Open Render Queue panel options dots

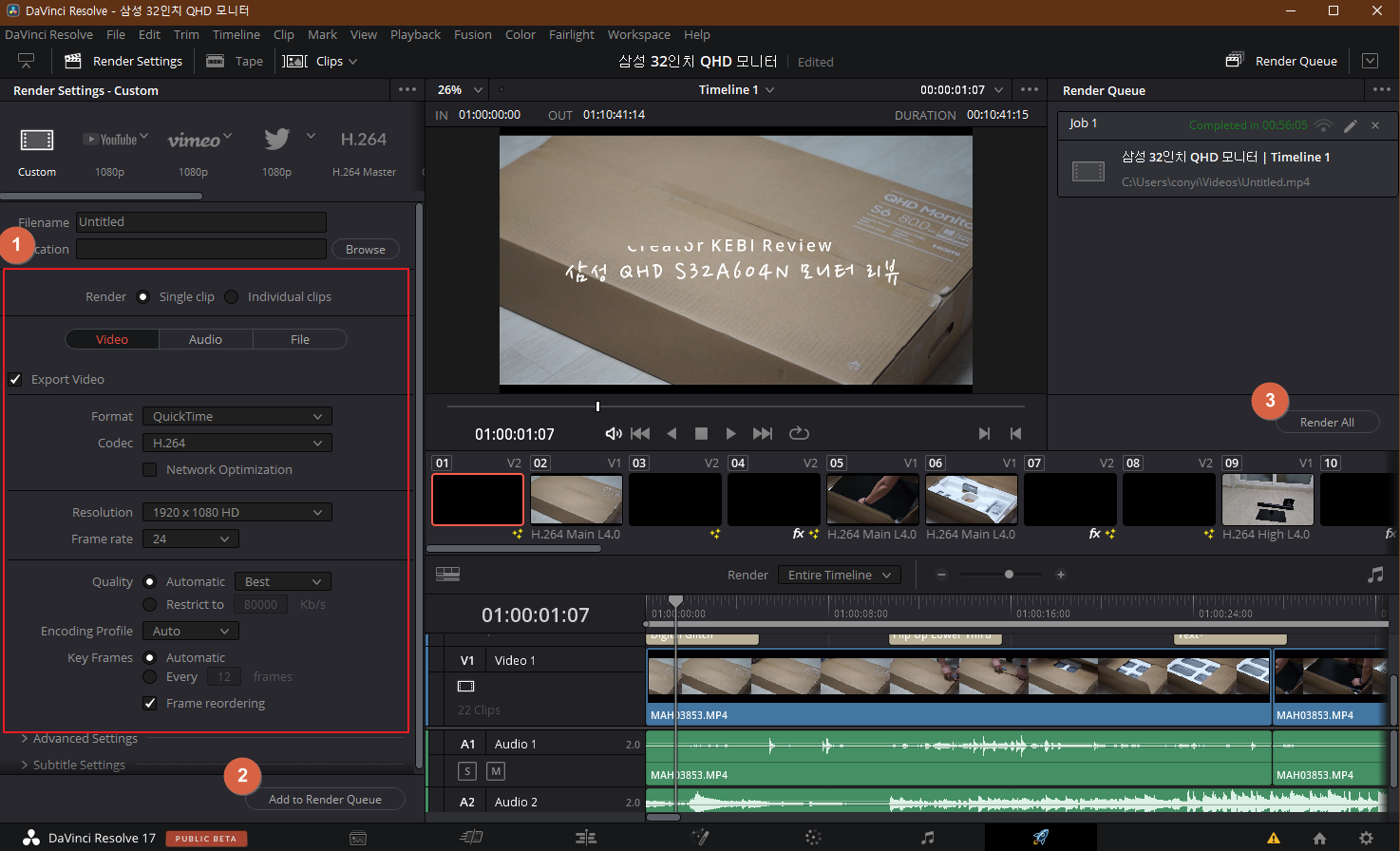pos(1381,89)
